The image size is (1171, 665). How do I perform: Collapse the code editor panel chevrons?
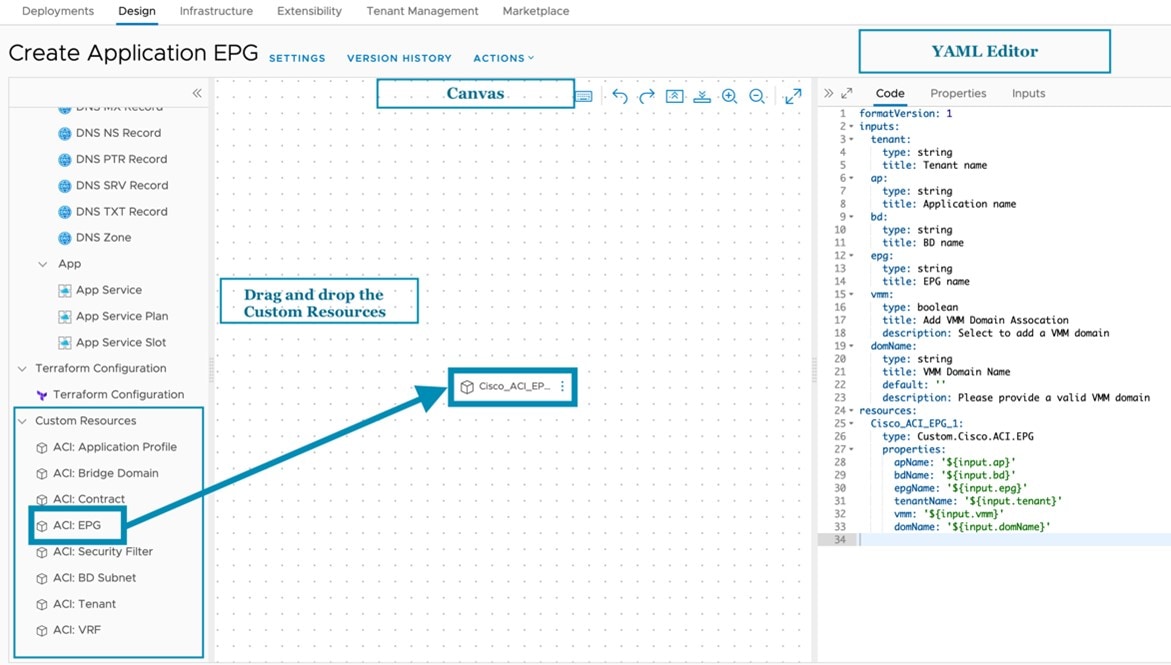(x=828, y=93)
